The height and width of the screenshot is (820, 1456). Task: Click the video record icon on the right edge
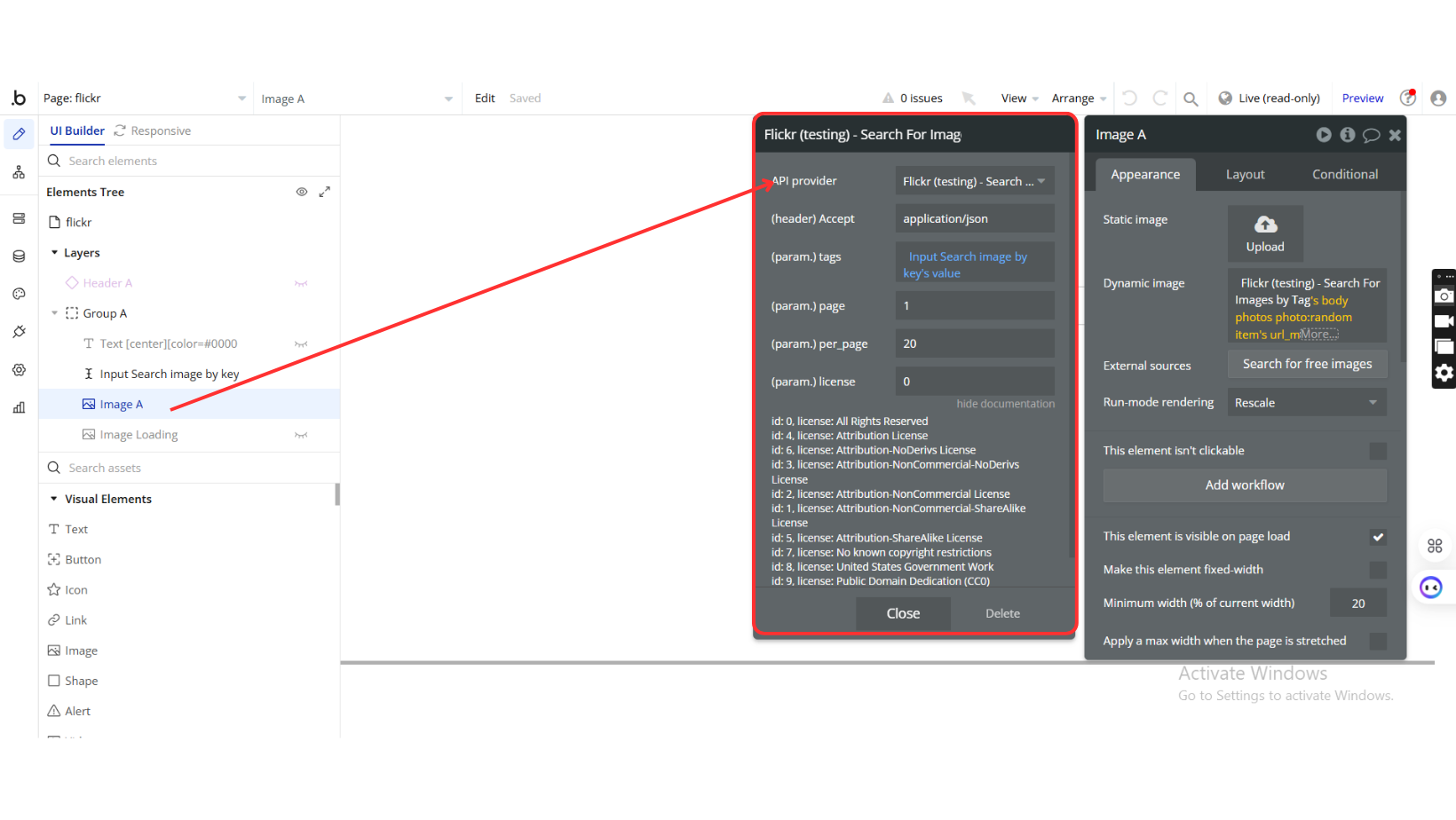1444,321
